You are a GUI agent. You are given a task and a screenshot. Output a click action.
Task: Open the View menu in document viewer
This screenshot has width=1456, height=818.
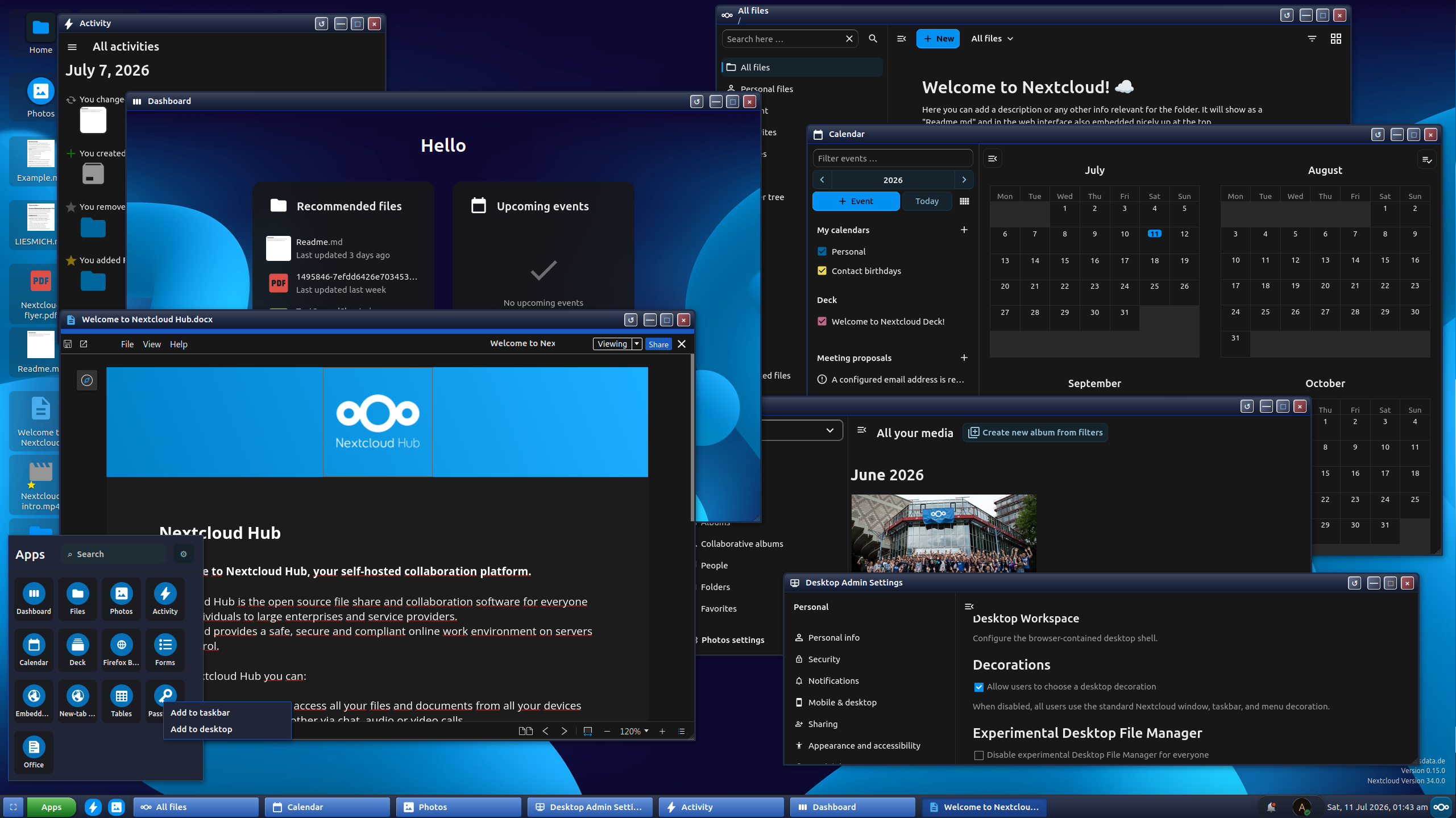click(x=152, y=344)
